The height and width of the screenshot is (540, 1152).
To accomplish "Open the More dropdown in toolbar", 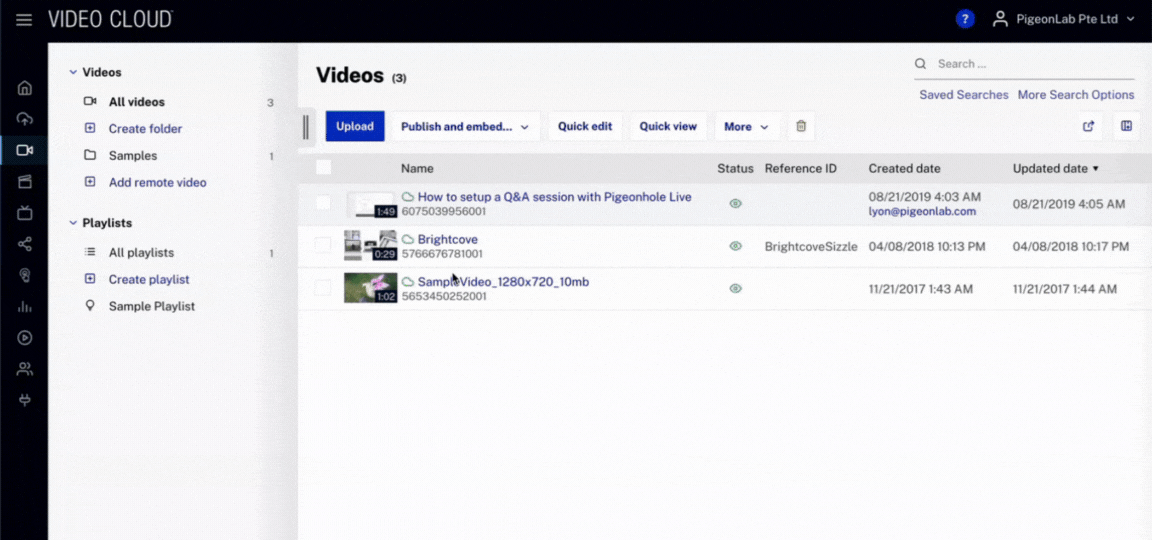I will click(746, 126).
